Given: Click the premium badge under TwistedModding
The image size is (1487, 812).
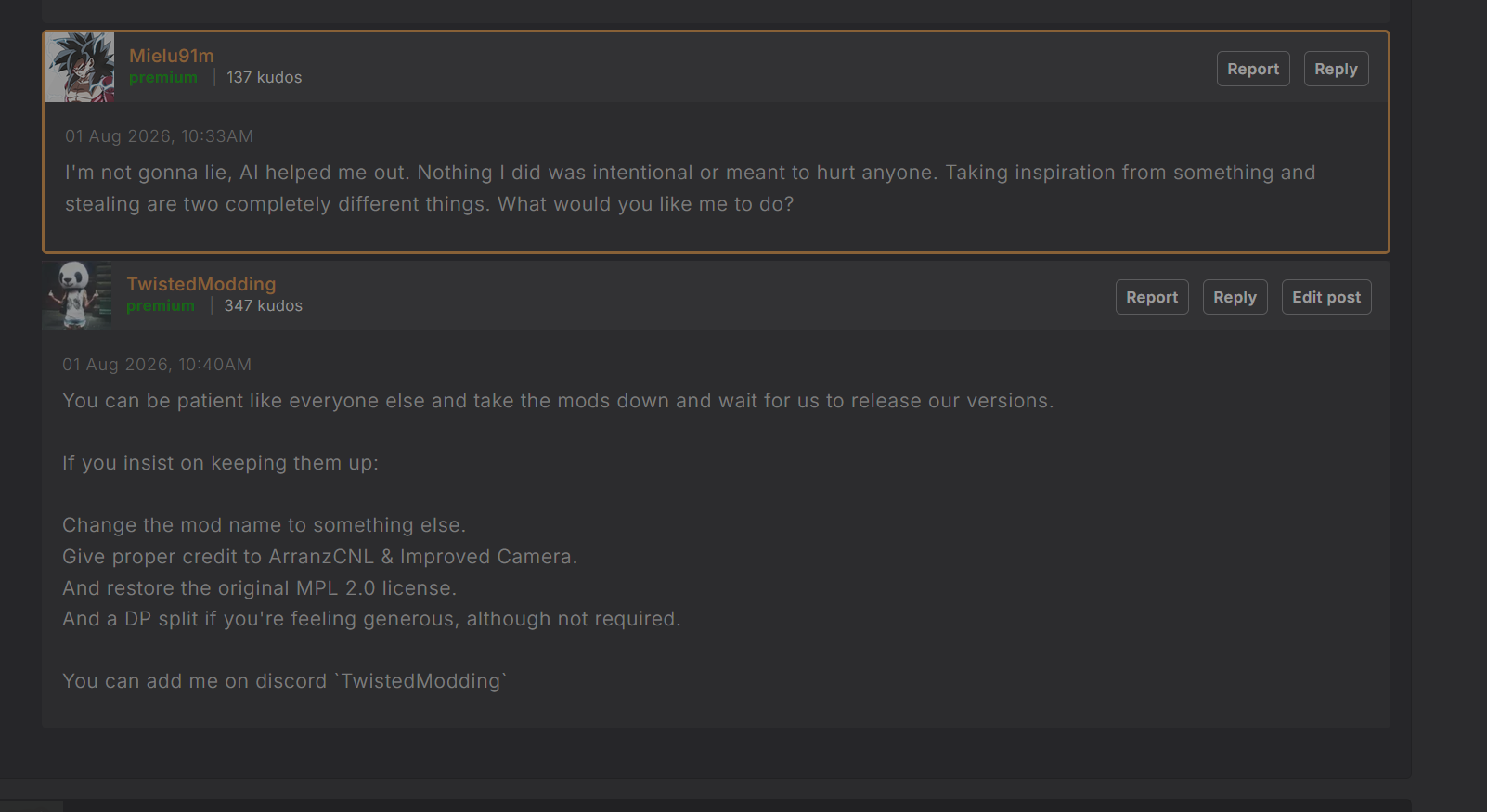Looking at the screenshot, I should click(161, 306).
